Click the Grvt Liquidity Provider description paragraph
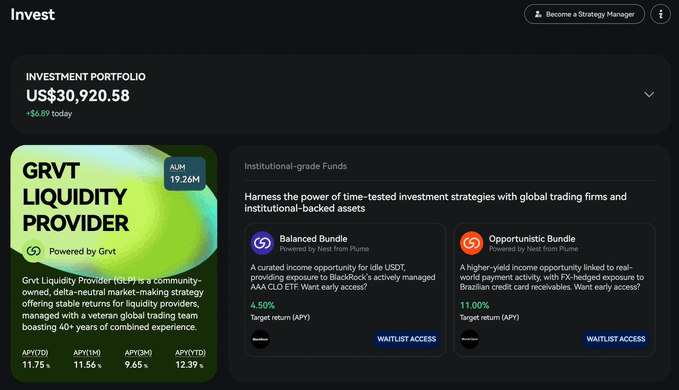Screen dimensions: 679x390 (x=113, y=304)
